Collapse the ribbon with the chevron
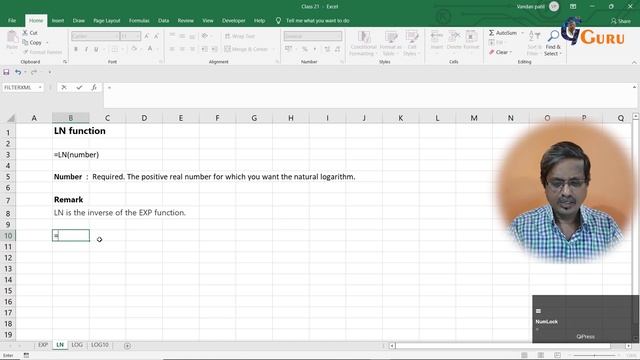 click(634, 62)
